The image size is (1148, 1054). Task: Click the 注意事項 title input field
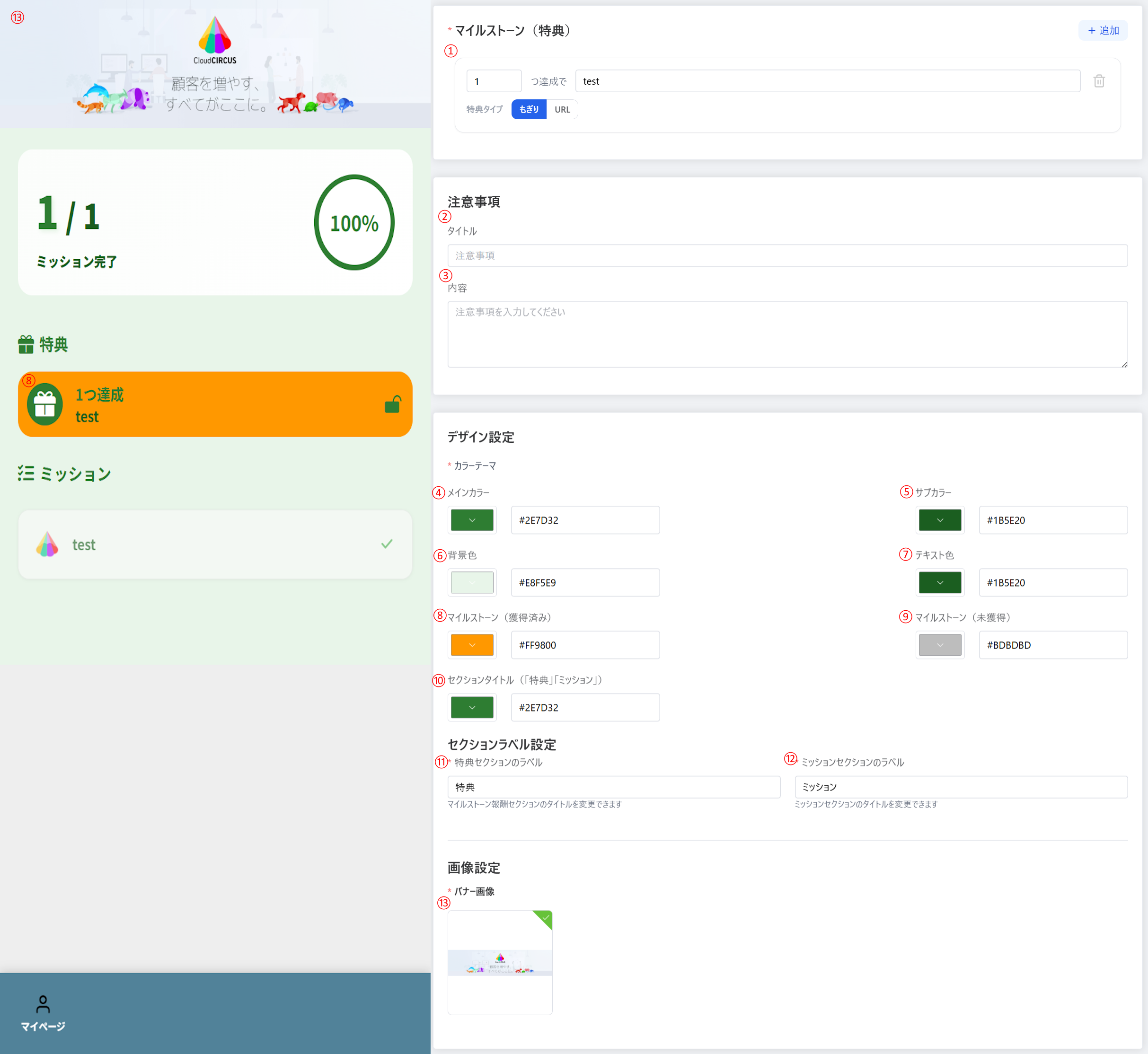click(x=787, y=255)
